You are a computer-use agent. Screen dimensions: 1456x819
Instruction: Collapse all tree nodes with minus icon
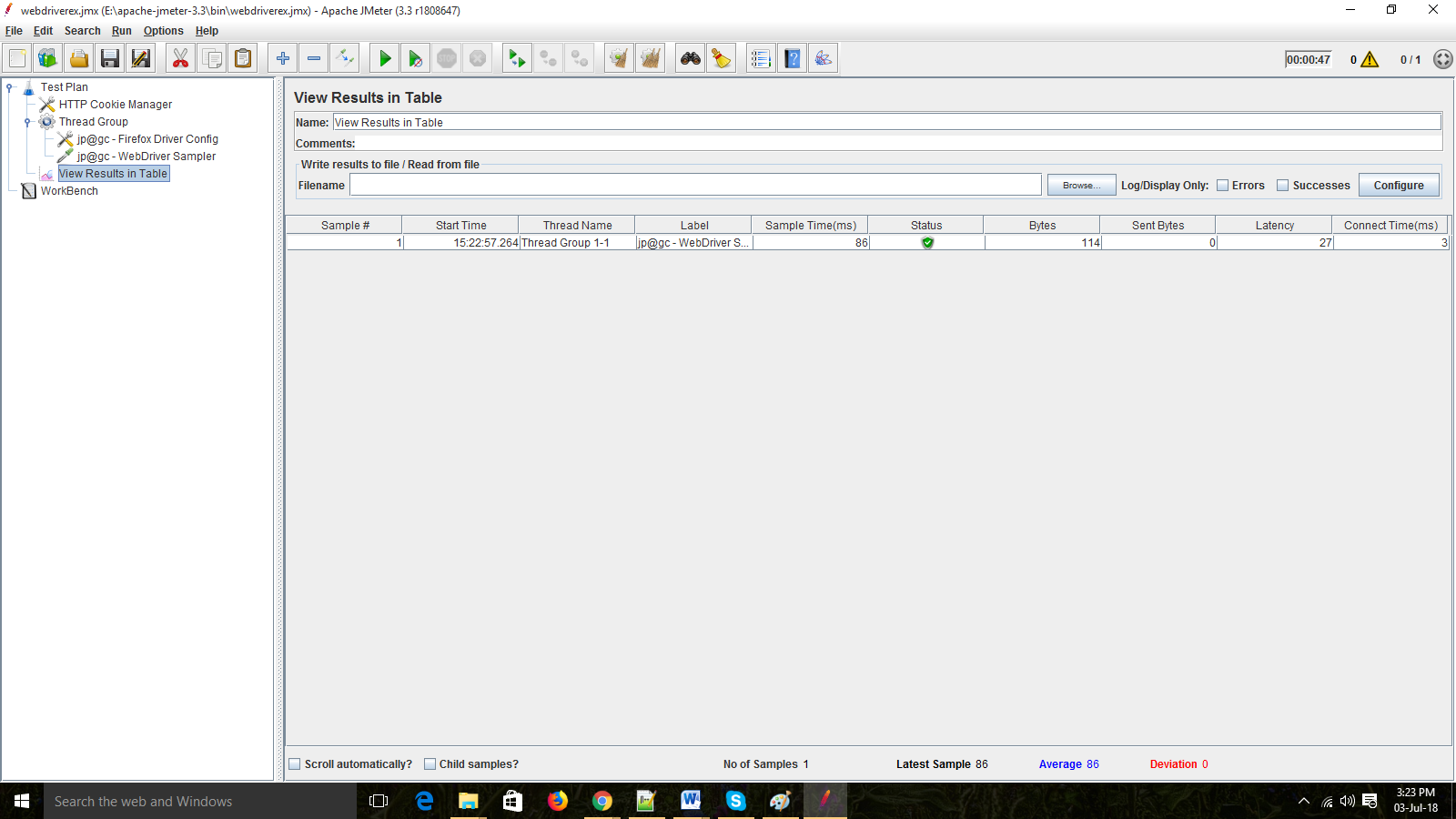click(314, 58)
